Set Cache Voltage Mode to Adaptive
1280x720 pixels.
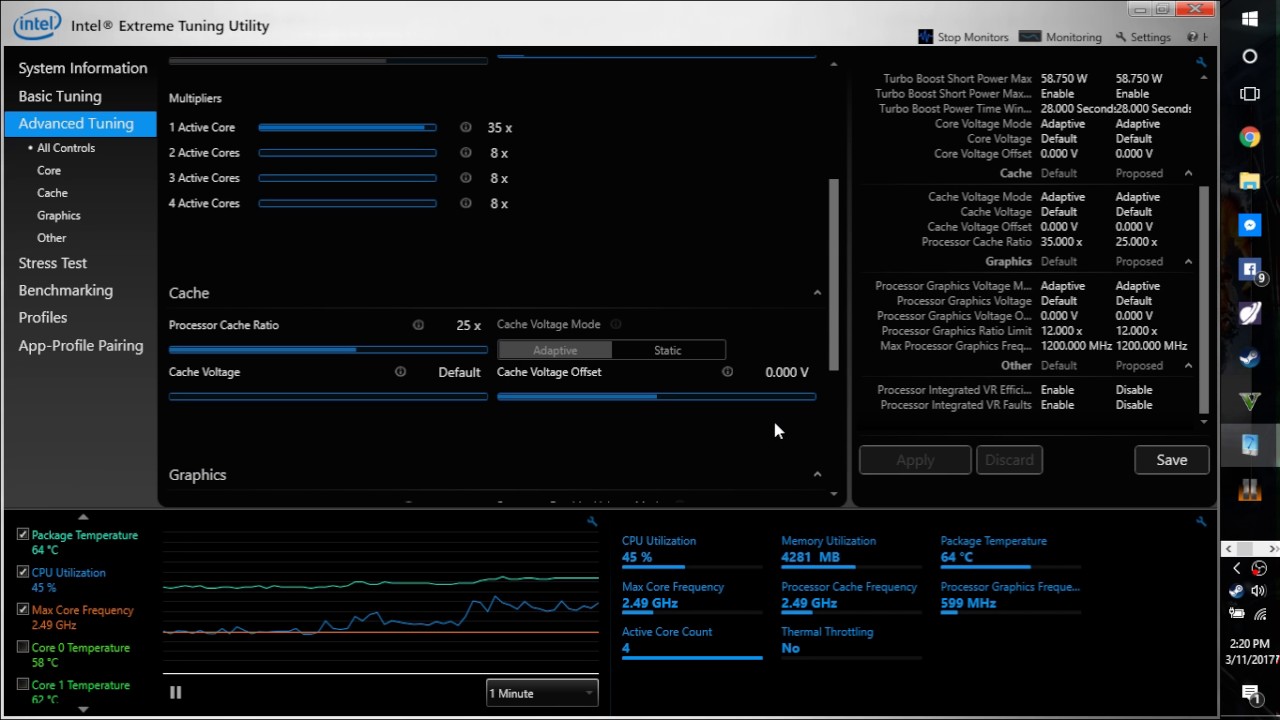(x=555, y=350)
